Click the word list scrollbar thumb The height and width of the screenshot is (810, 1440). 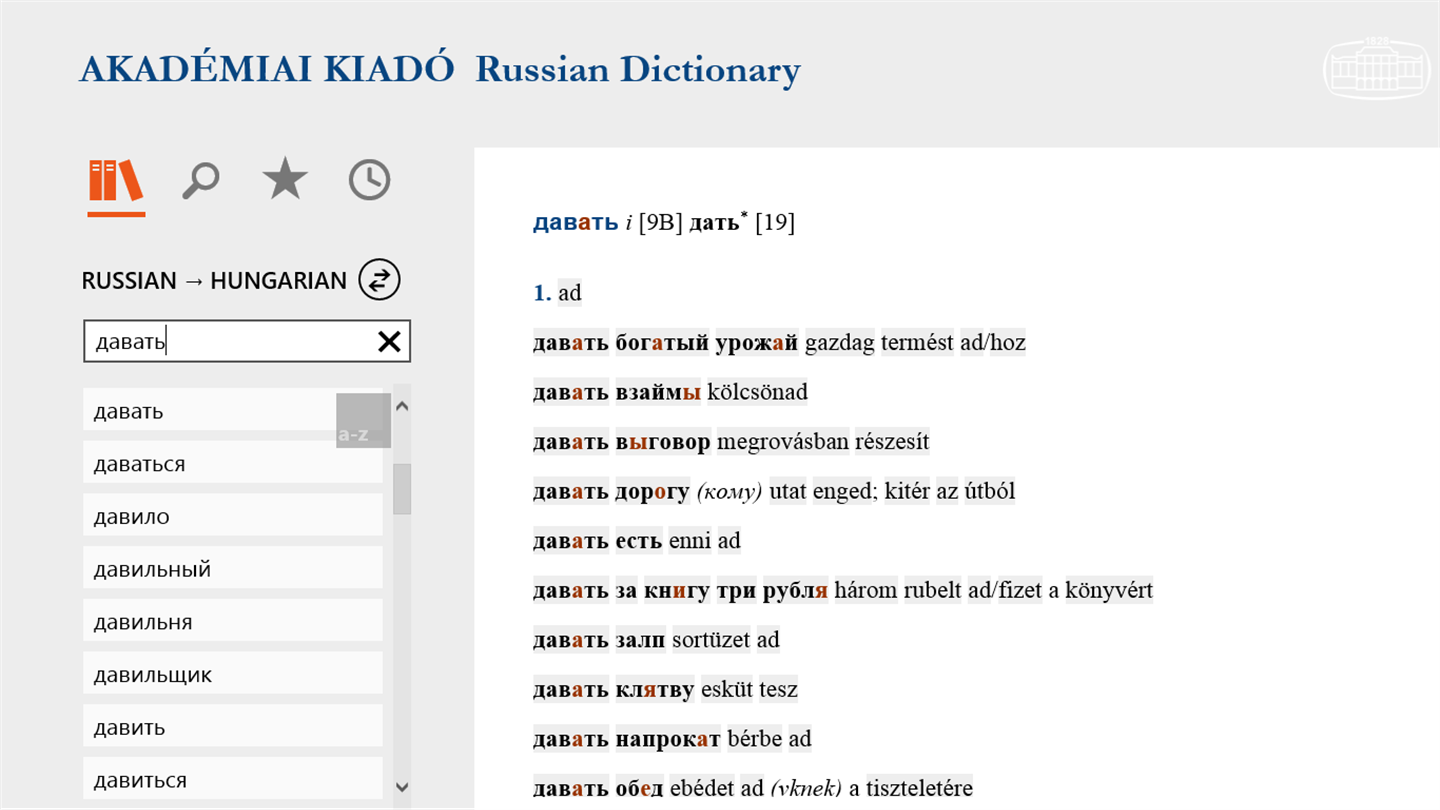402,488
